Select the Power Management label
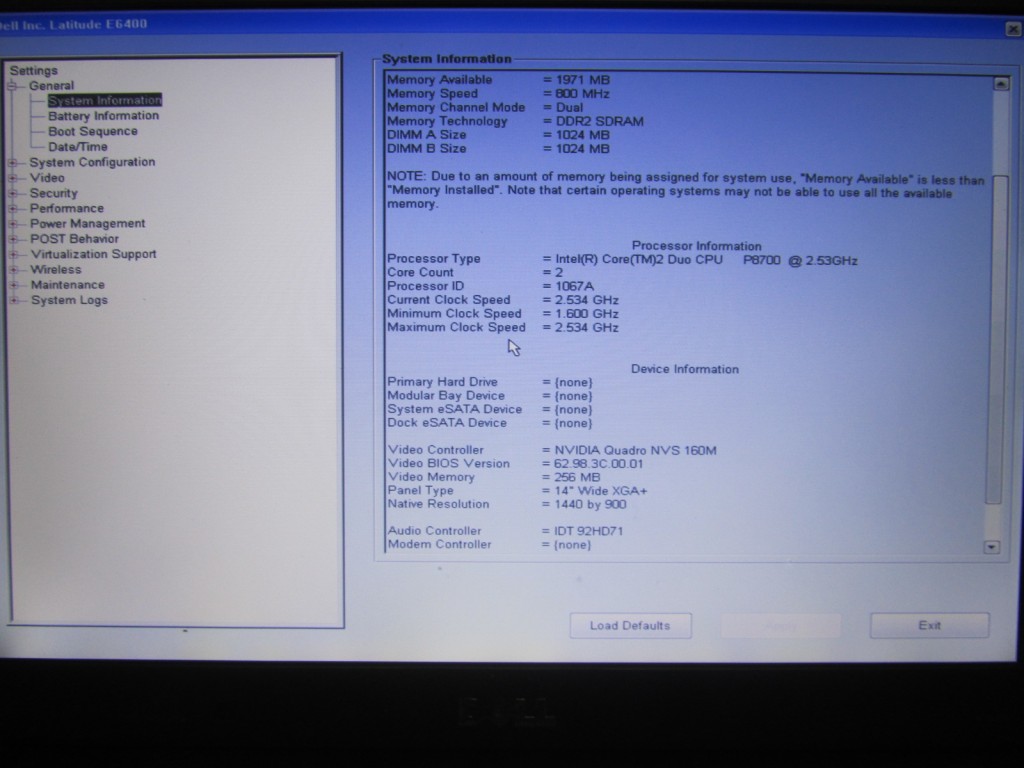 [88, 223]
